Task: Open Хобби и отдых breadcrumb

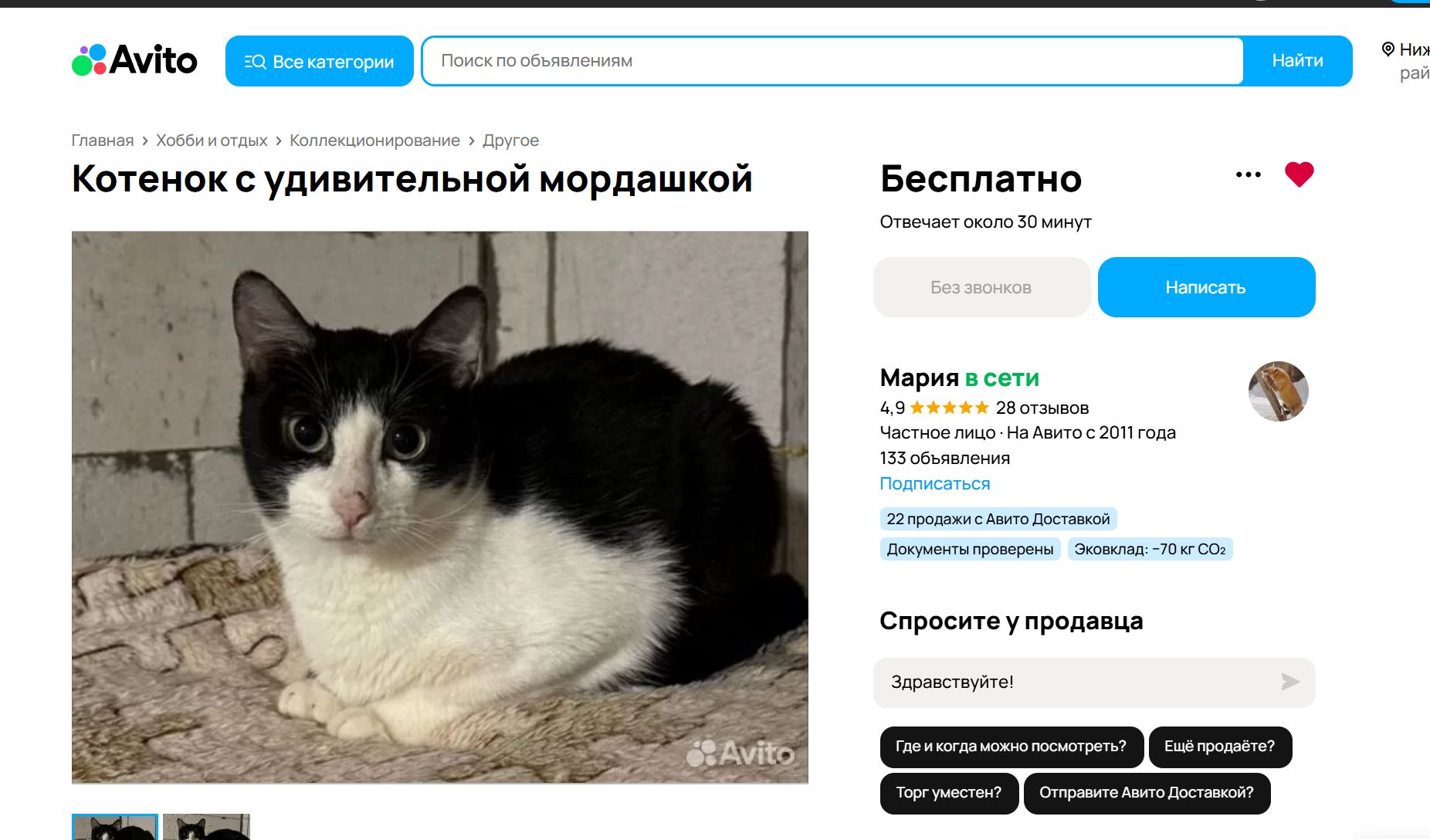Action: pyautogui.click(x=212, y=141)
